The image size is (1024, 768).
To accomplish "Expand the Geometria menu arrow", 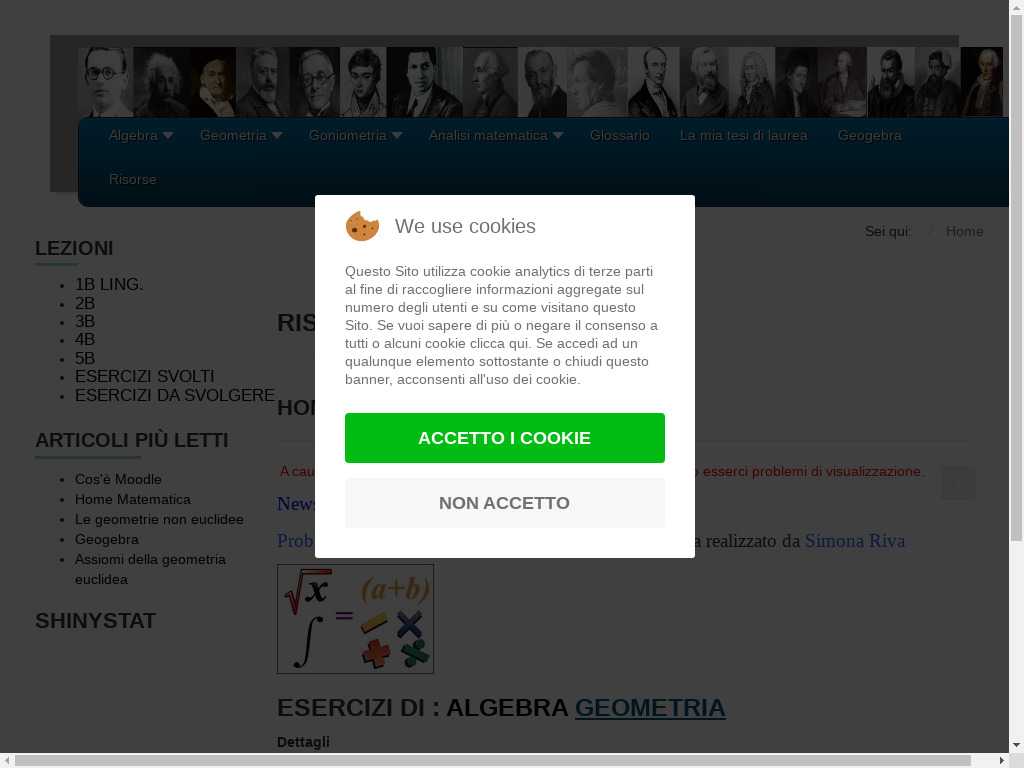I will click(277, 135).
